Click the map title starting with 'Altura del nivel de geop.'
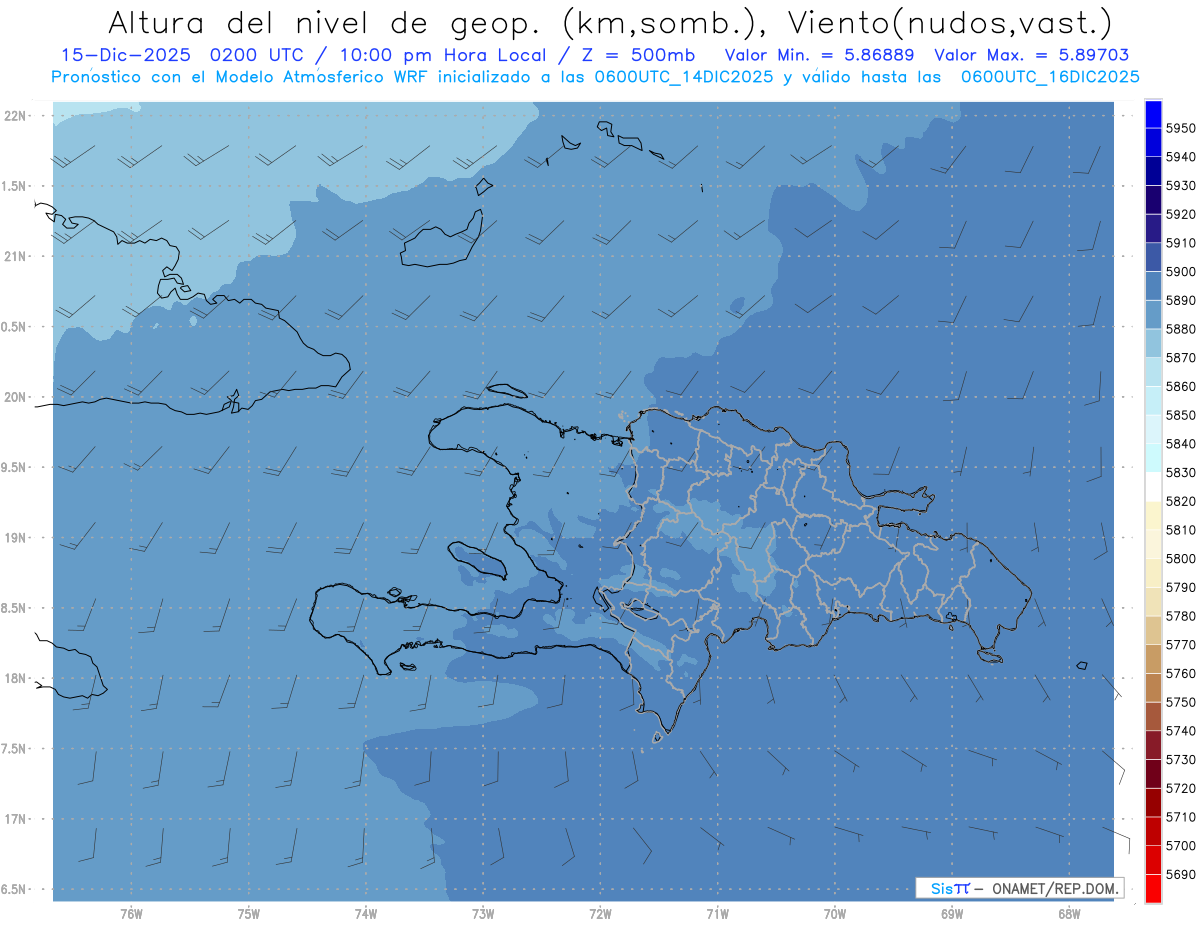Screen dimensions: 1200x927 [x=609, y=22]
